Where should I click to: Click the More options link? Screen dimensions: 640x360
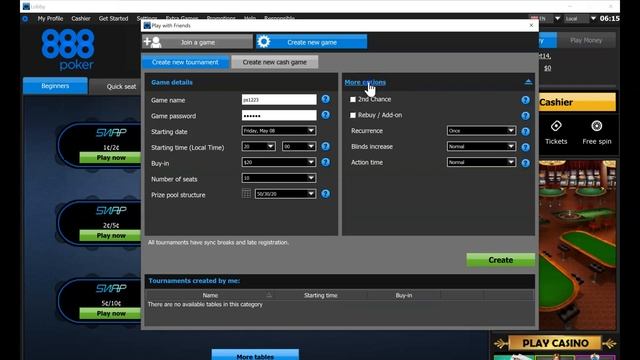(365, 82)
